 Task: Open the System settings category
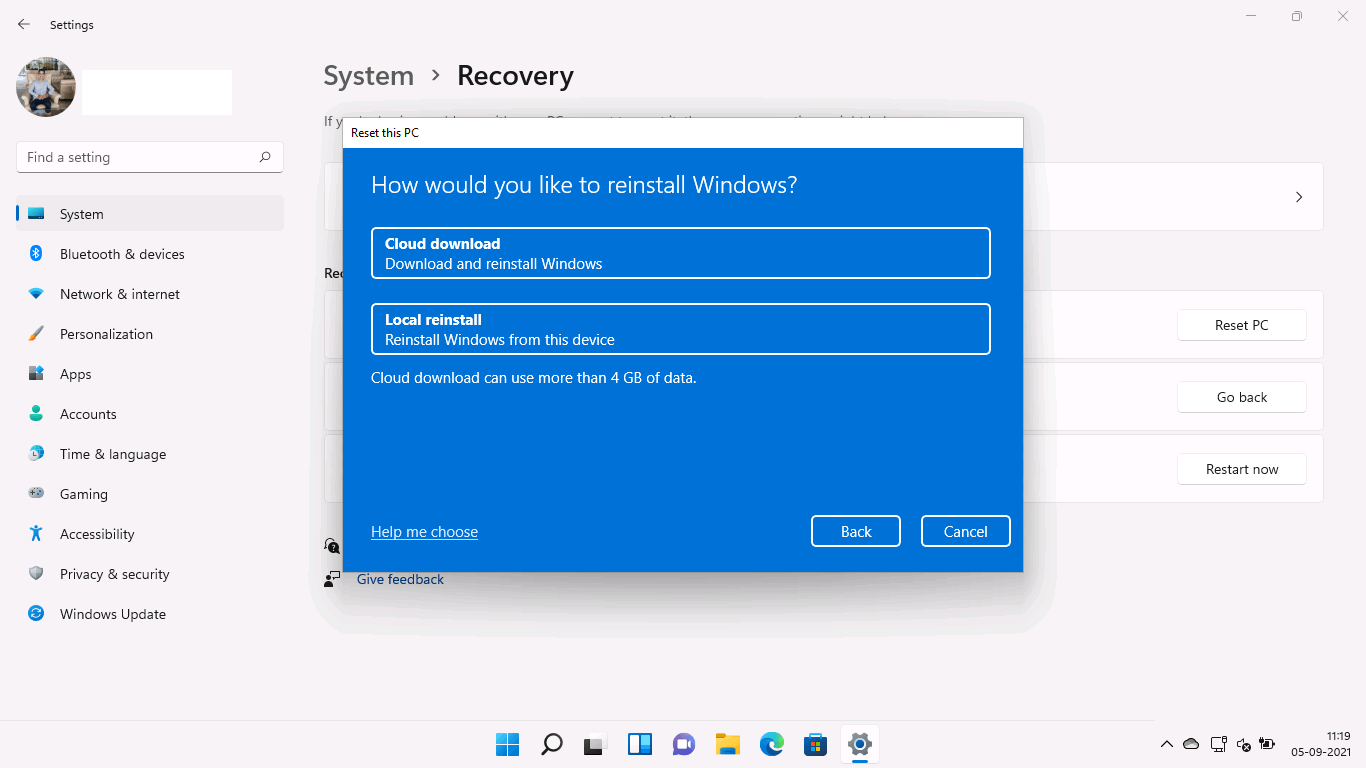(150, 214)
